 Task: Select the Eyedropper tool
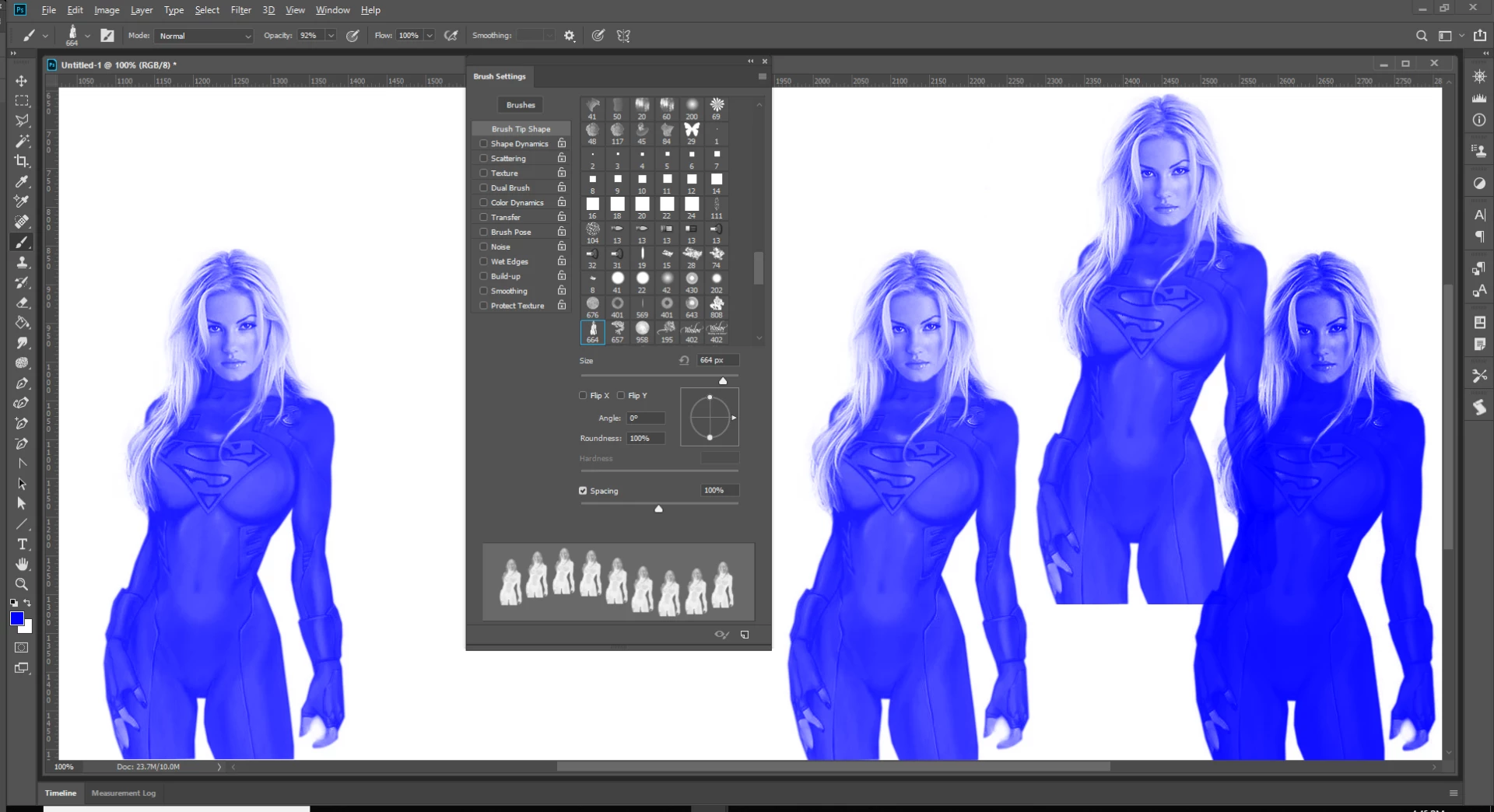22,181
